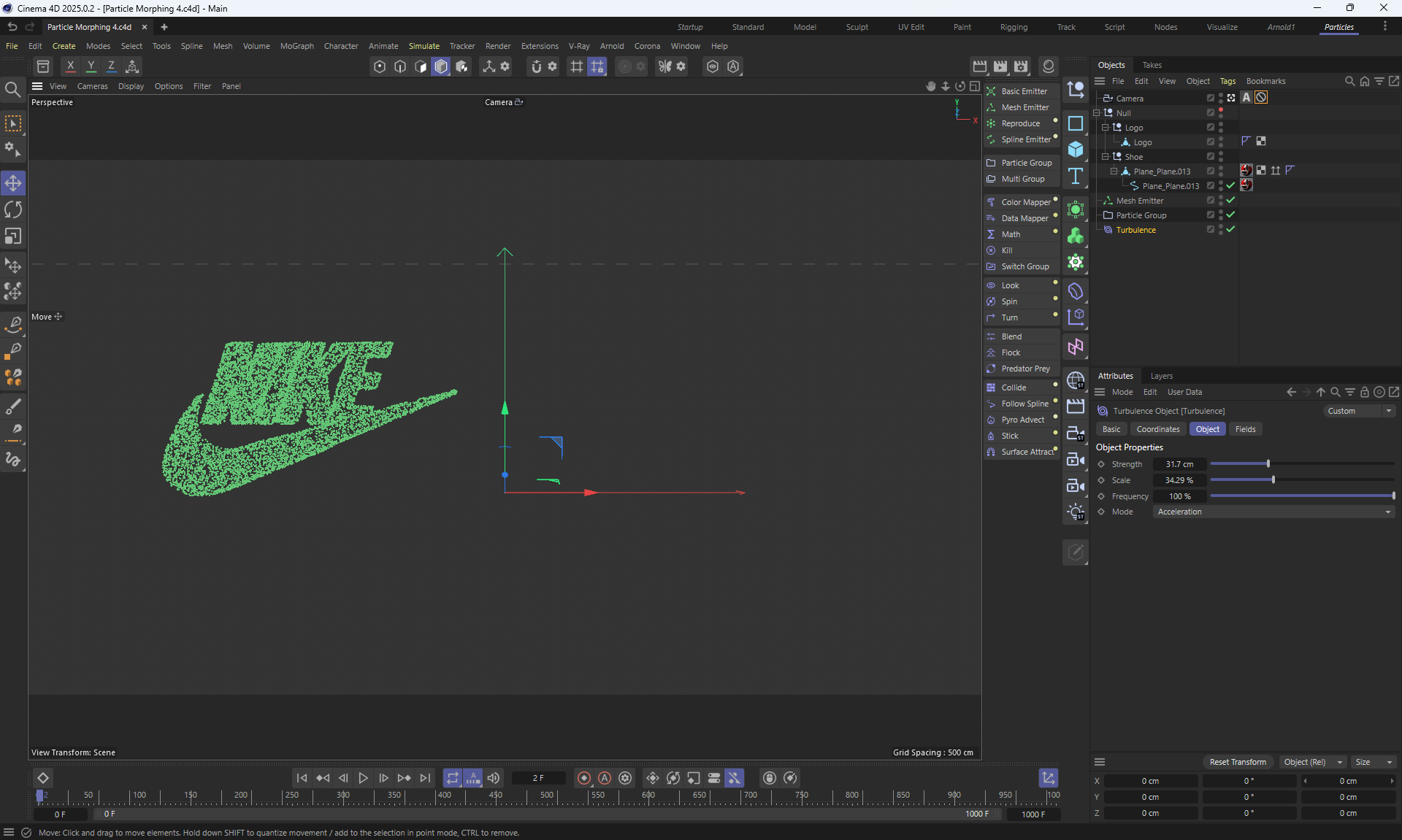Open the Simulate menu
This screenshot has height=840, width=1402.
point(424,46)
